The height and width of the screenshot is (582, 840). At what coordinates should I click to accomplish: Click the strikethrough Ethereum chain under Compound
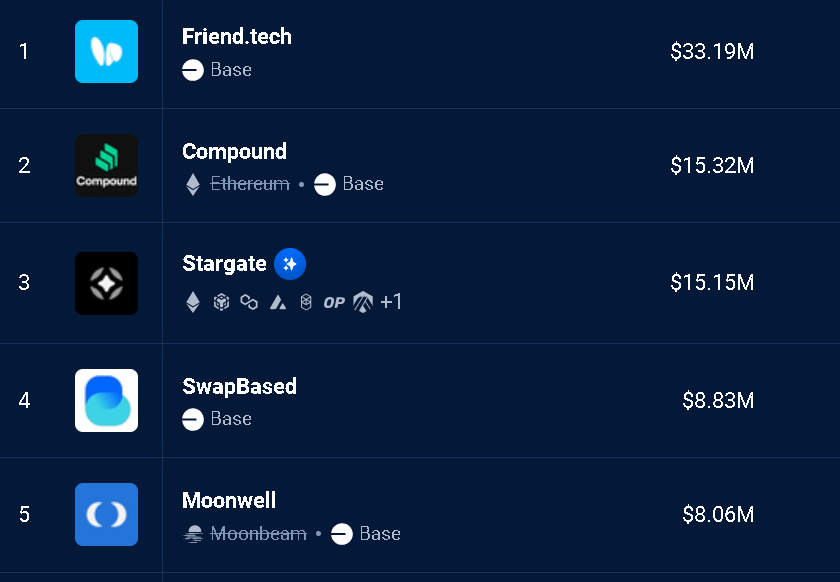tap(250, 184)
